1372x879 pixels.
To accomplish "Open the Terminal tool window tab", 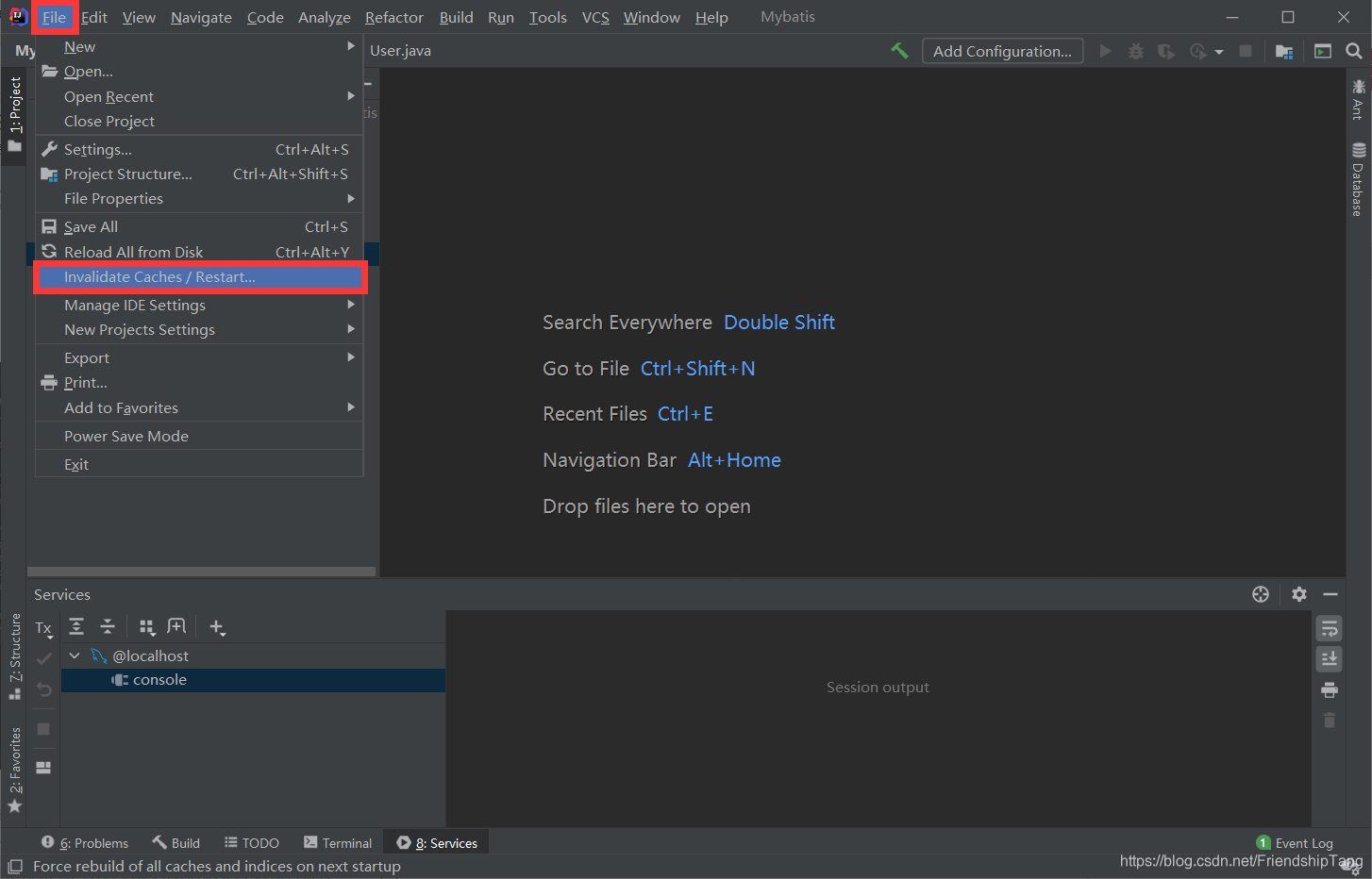I will [338, 843].
